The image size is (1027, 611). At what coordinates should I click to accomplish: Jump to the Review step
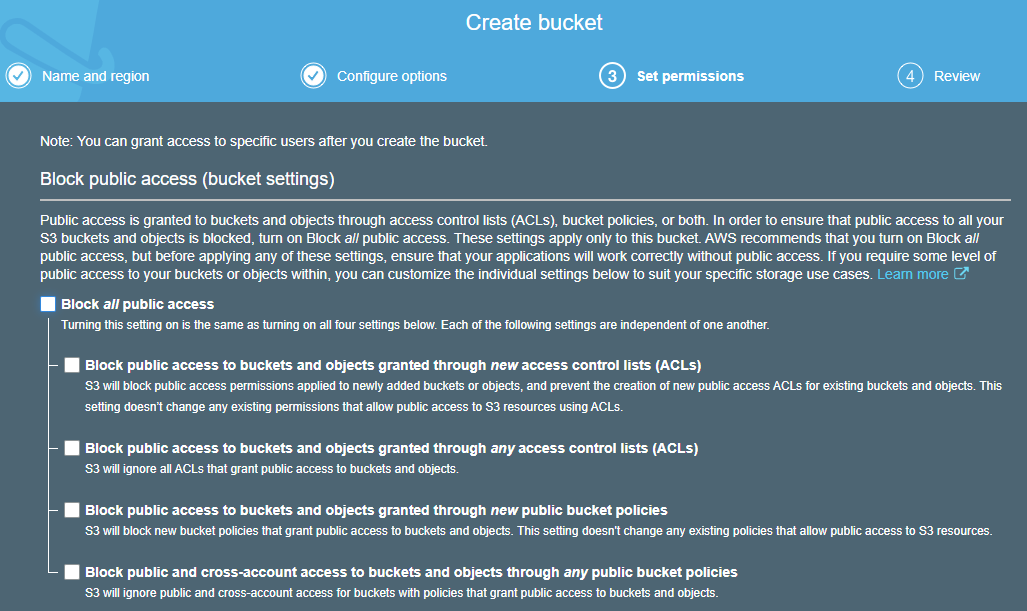[957, 76]
